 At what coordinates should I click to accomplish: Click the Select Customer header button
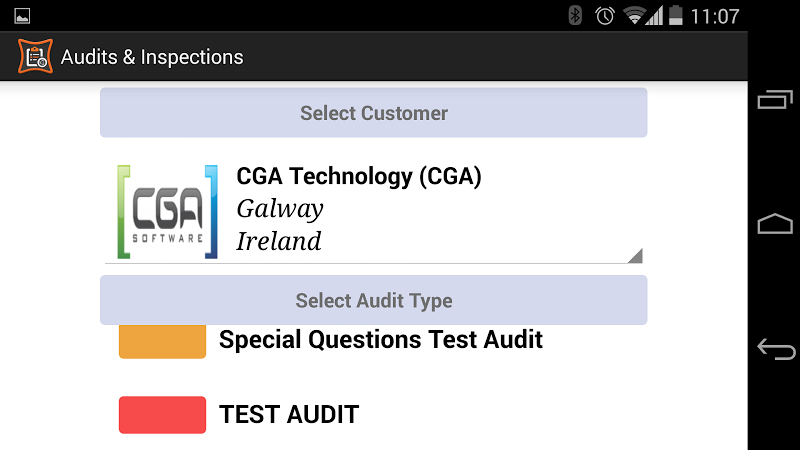pos(373,113)
